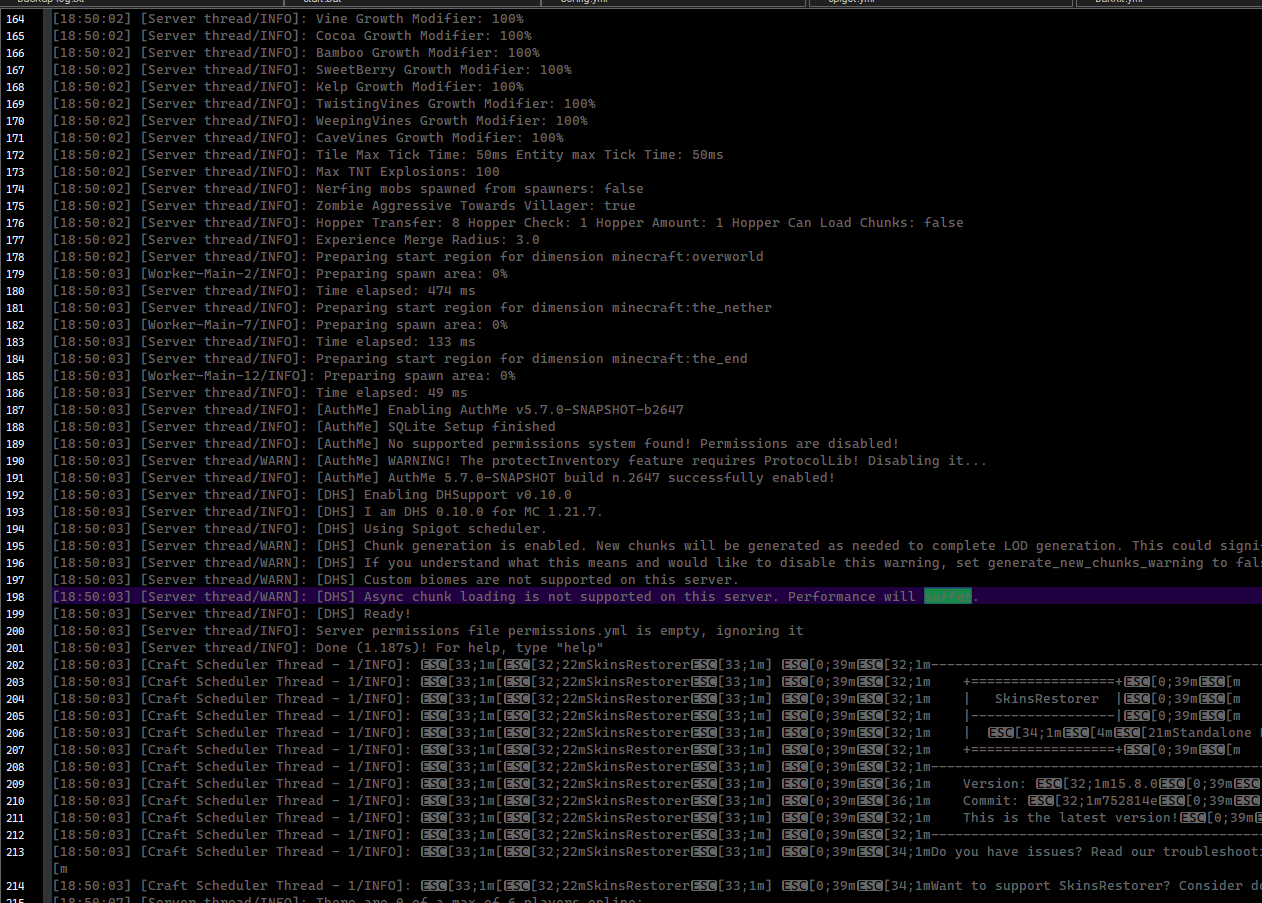Click "Chunk generation is enabled." warning text
The width and height of the screenshot is (1262, 903).
point(476,546)
